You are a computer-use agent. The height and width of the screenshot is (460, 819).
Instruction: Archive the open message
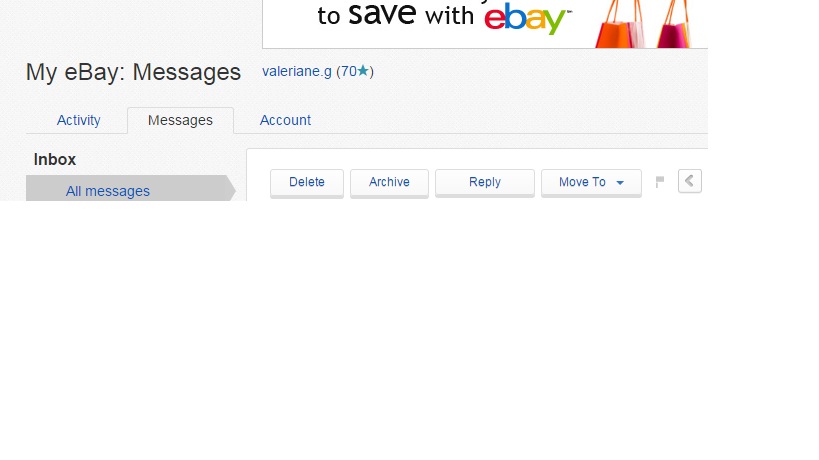tap(389, 182)
